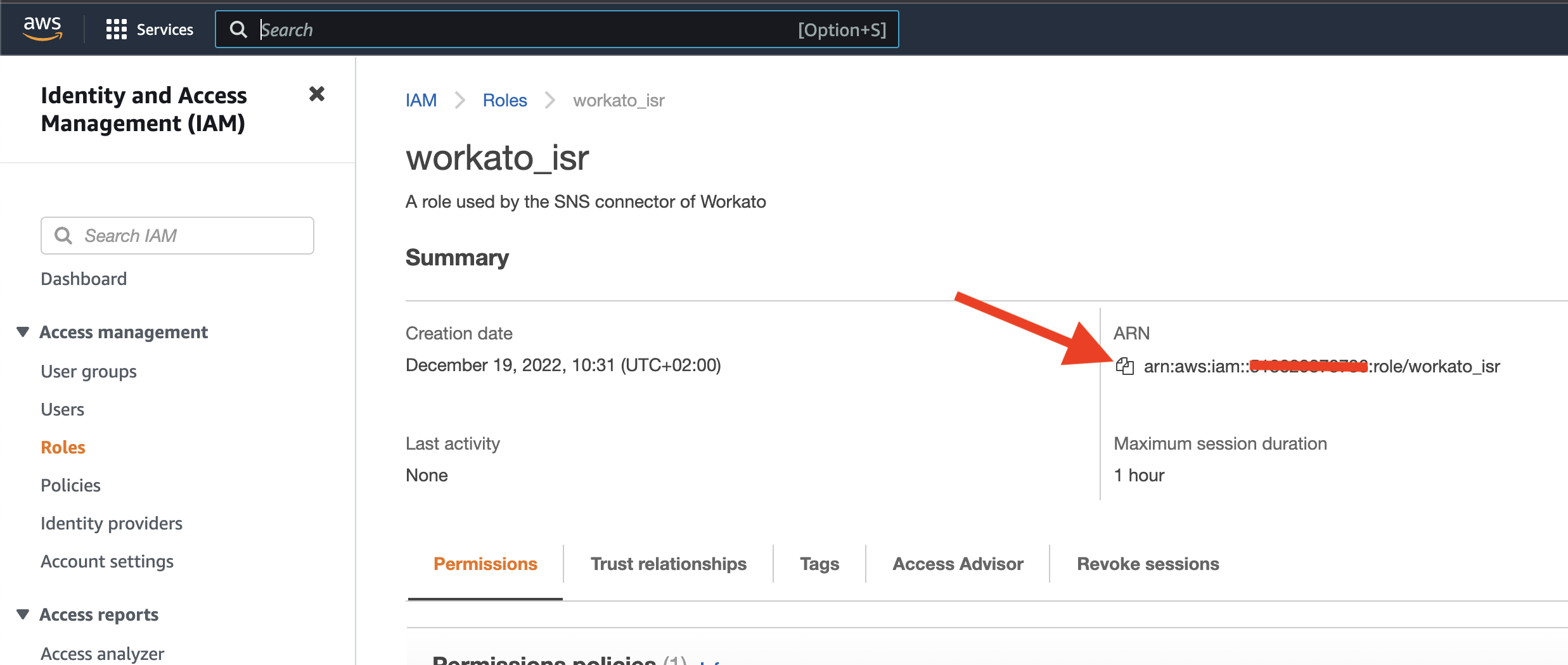Select the Permissions tab
This screenshot has height=665, width=1568.
[485, 564]
